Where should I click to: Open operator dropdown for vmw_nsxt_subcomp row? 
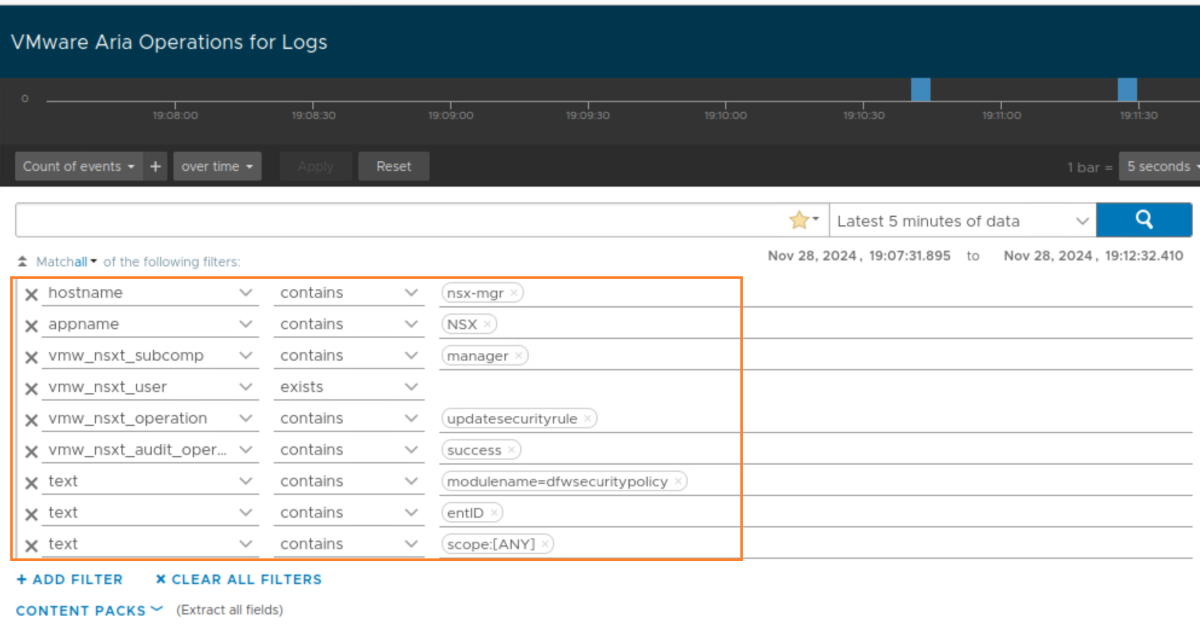[x=350, y=356]
